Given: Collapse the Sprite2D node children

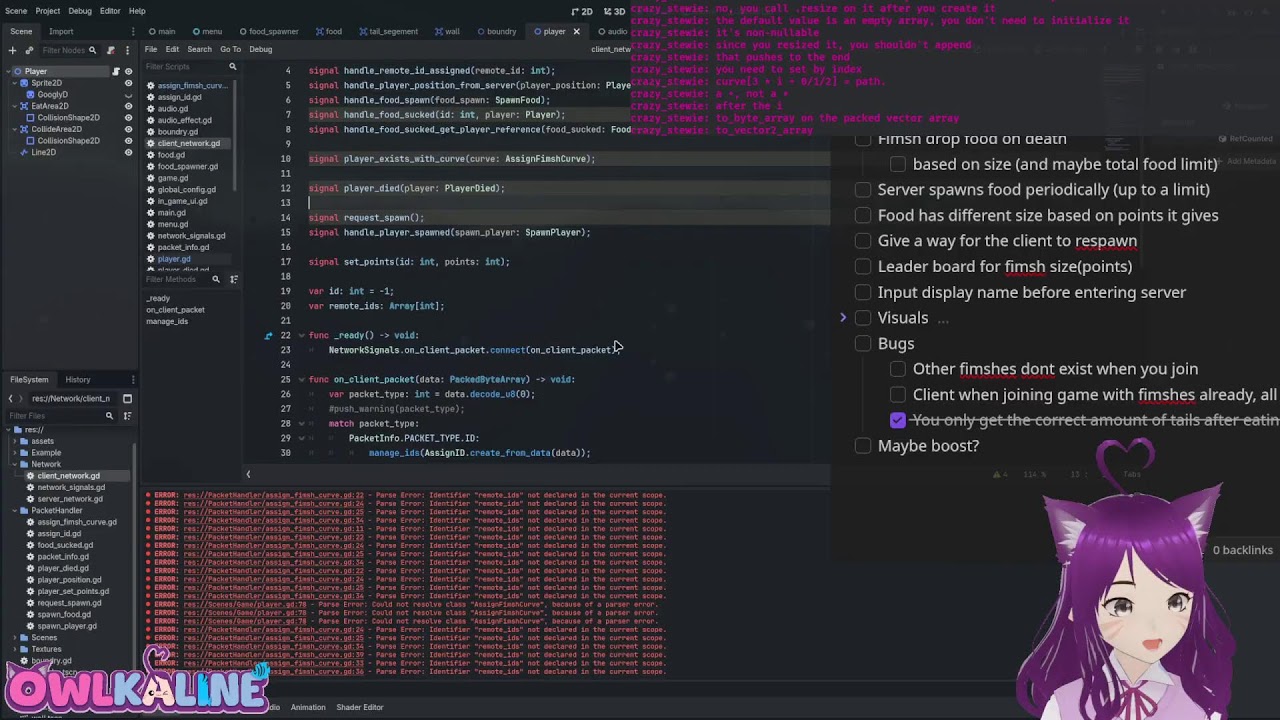Looking at the screenshot, I should 15,83.
